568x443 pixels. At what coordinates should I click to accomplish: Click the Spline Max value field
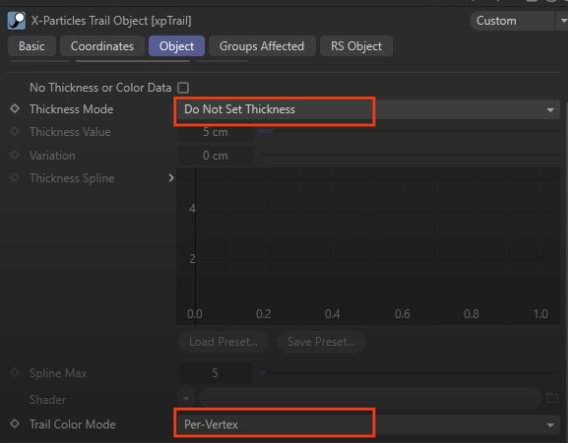click(x=216, y=373)
